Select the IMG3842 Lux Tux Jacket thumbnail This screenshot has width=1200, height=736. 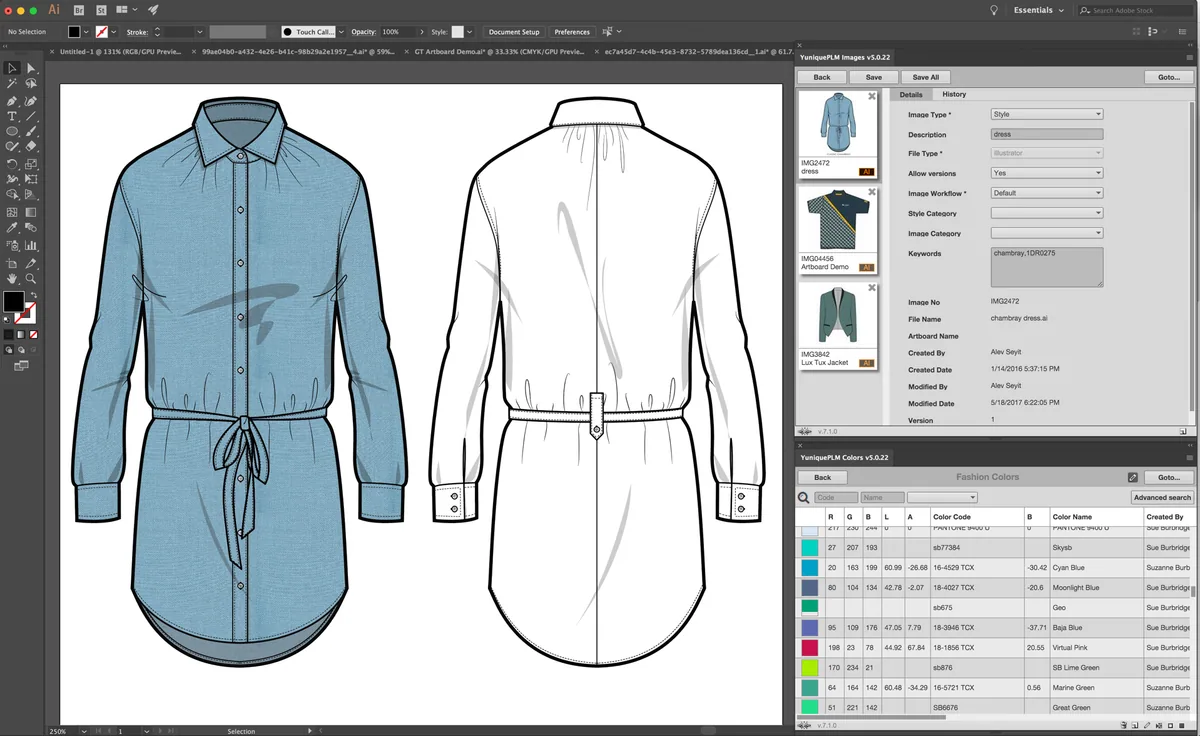(838, 326)
